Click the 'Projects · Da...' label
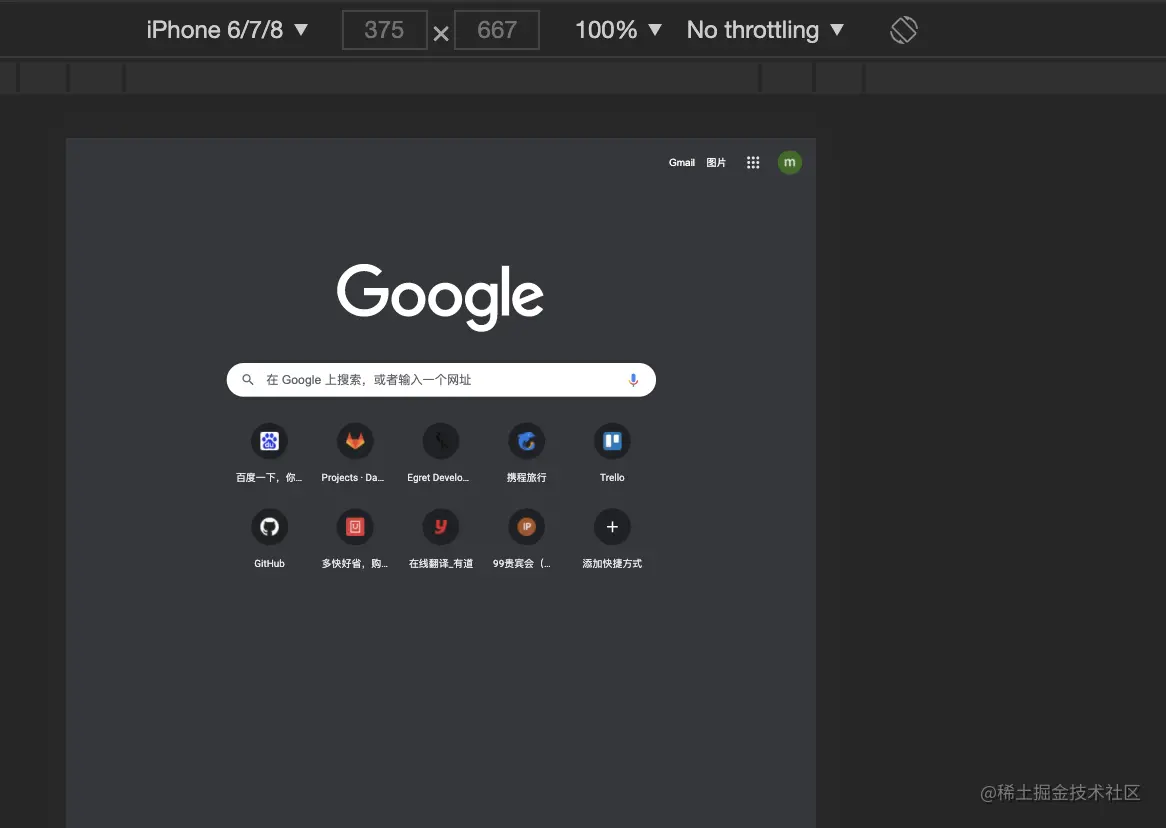The height and width of the screenshot is (828, 1166). [x=352, y=478]
